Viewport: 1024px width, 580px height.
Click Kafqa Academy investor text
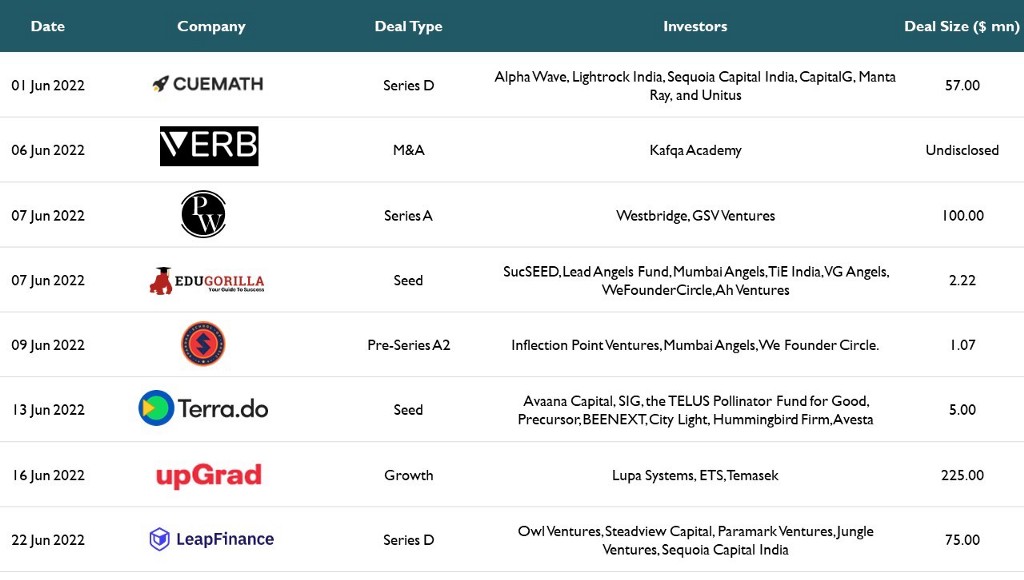pyautogui.click(x=696, y=150)
